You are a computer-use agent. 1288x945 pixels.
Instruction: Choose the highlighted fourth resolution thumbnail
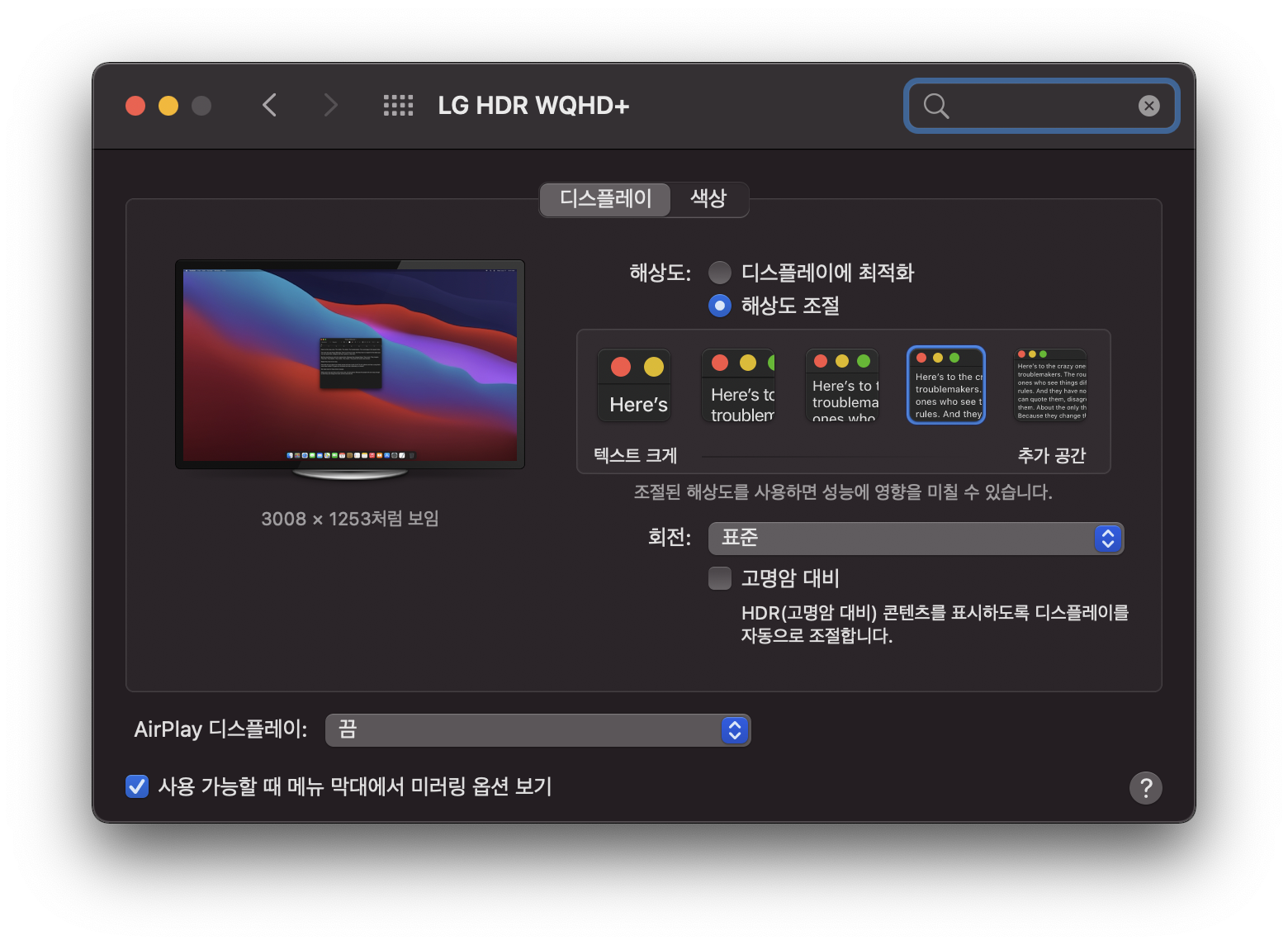point(946,385)
